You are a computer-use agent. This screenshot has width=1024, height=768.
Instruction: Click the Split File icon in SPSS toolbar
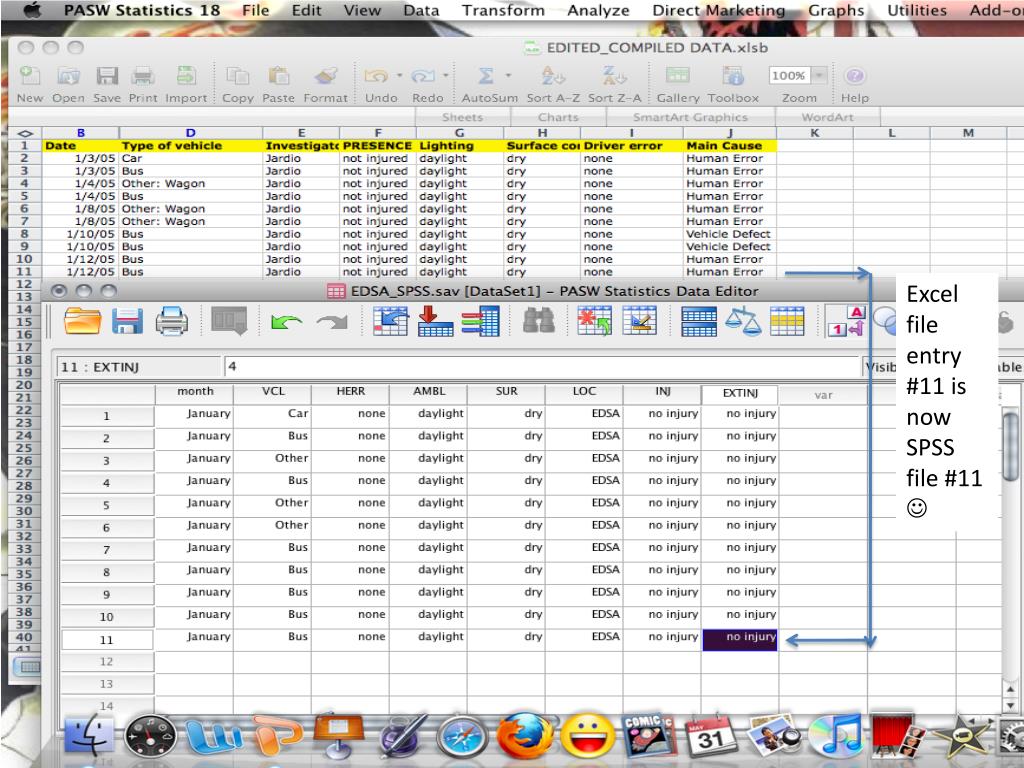pyautogui.click(x=699, y=321)
